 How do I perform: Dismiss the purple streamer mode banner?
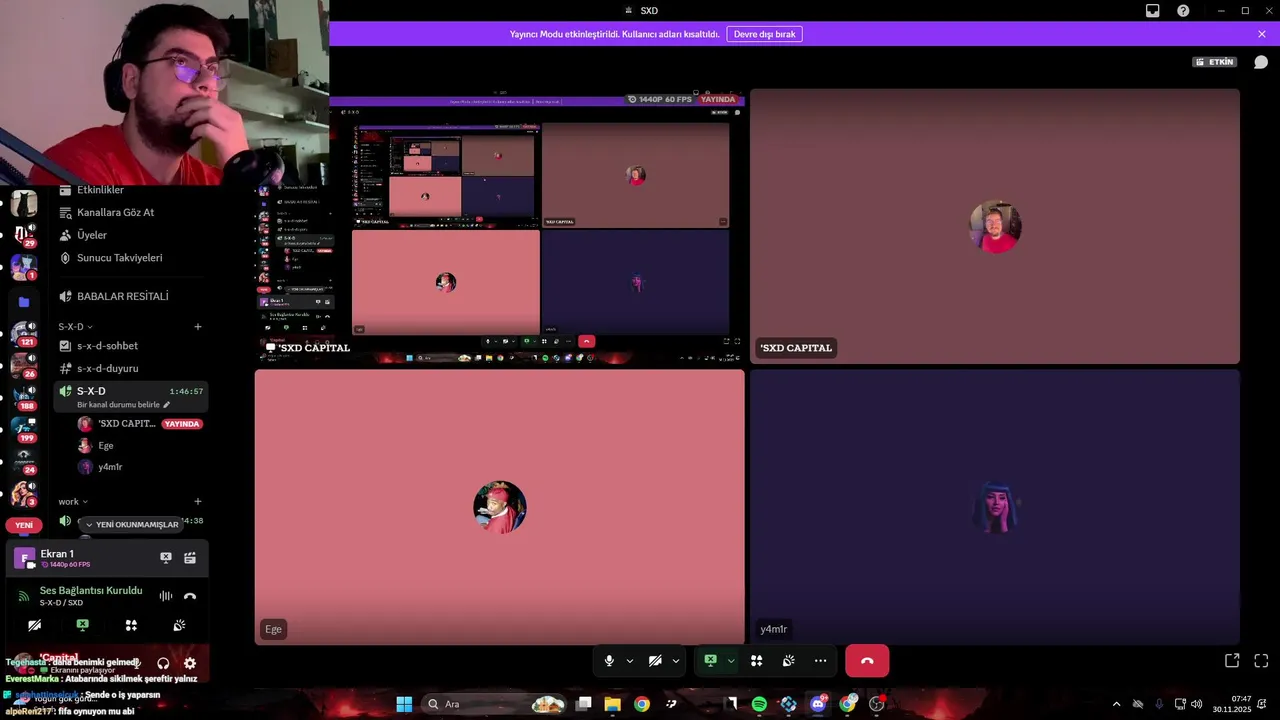click(x=1262, y=34)
